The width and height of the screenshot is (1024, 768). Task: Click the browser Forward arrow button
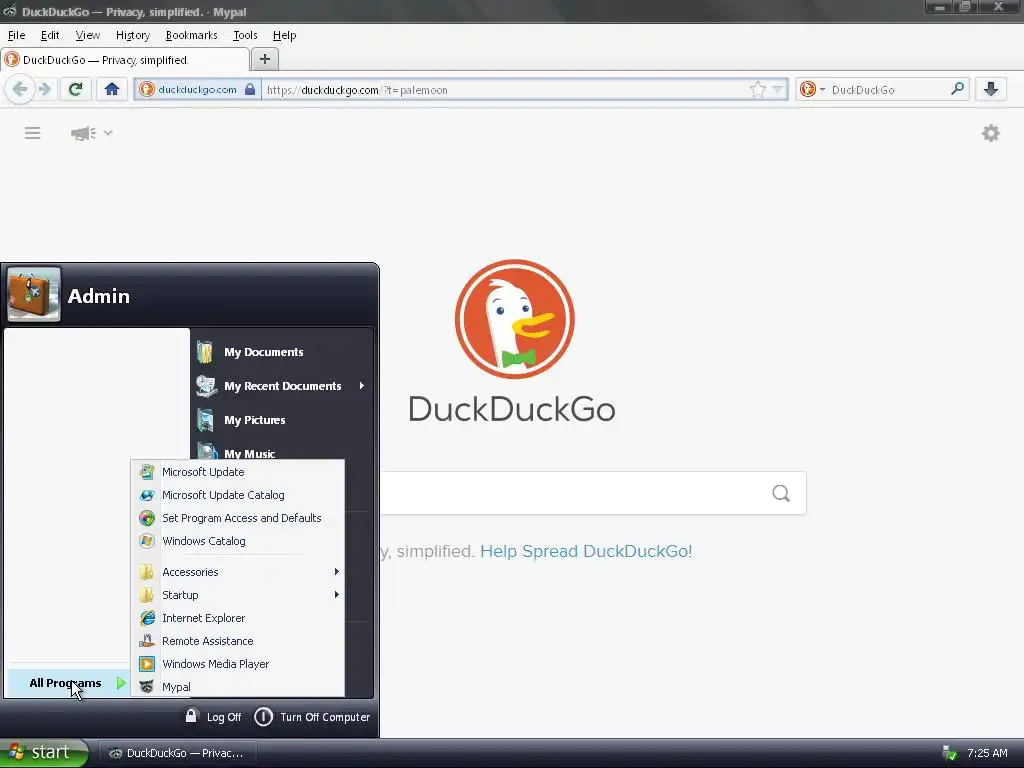[x=44, y=89]
